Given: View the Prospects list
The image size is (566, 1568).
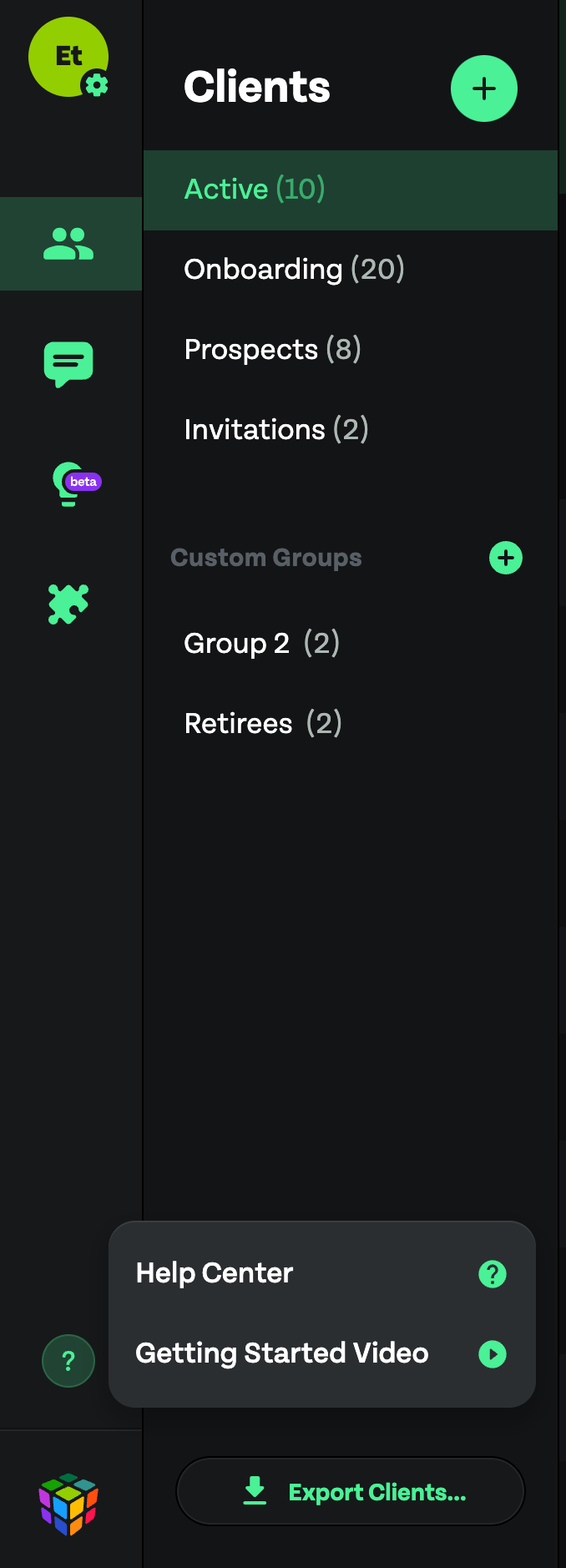Looking at the screenshot, I should tap(272, 349).
